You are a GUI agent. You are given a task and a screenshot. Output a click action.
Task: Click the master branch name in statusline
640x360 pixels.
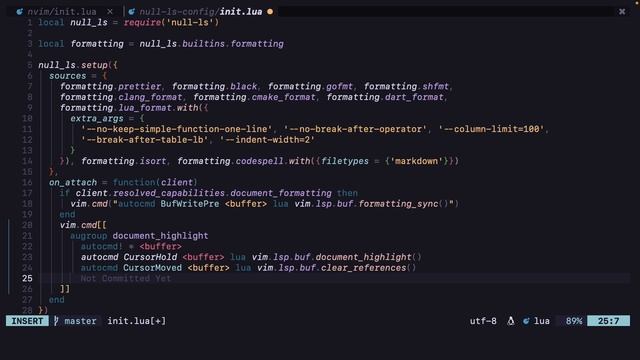point(80,321)
